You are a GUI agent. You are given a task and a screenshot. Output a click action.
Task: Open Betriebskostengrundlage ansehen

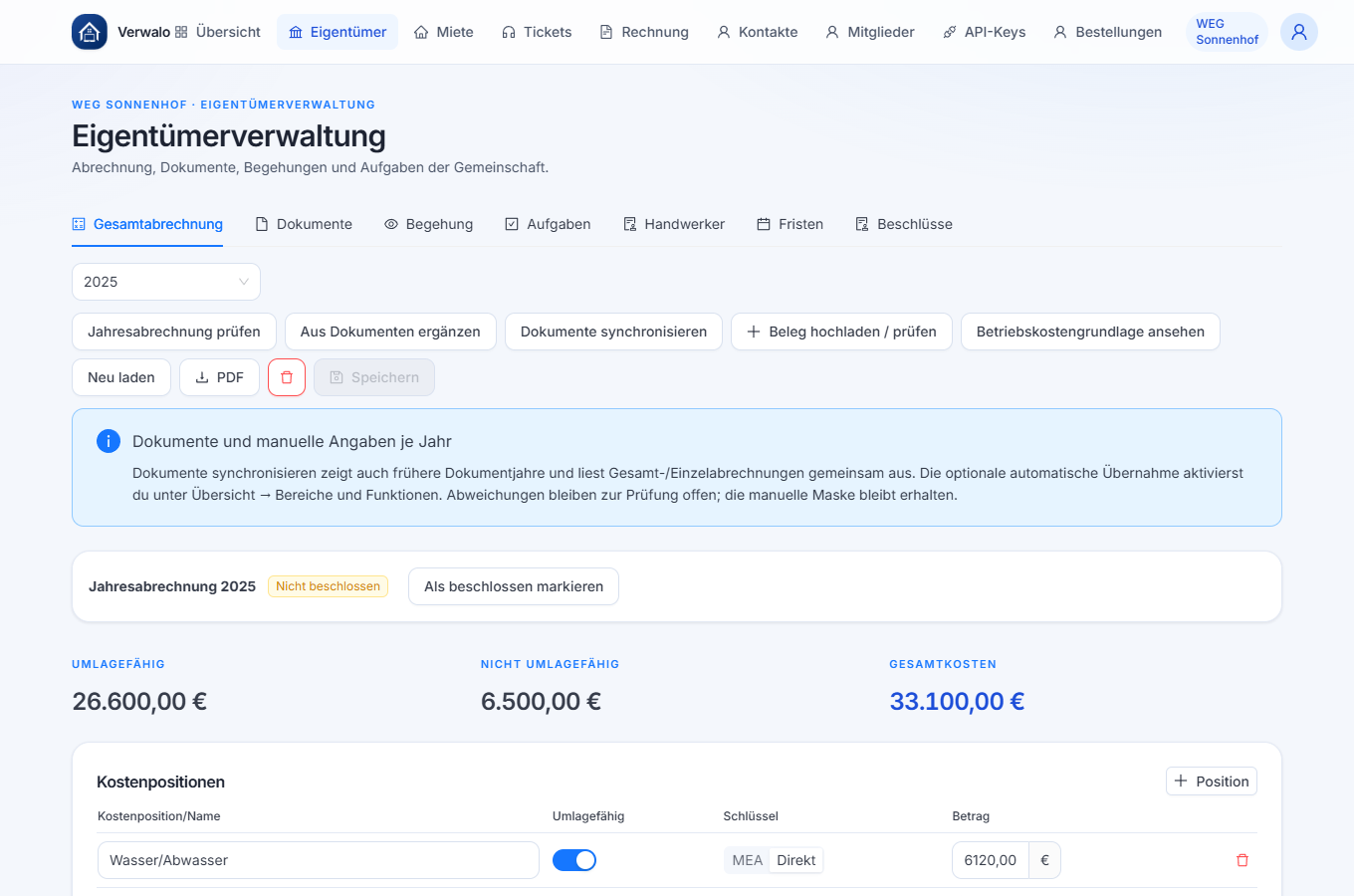1090,332
